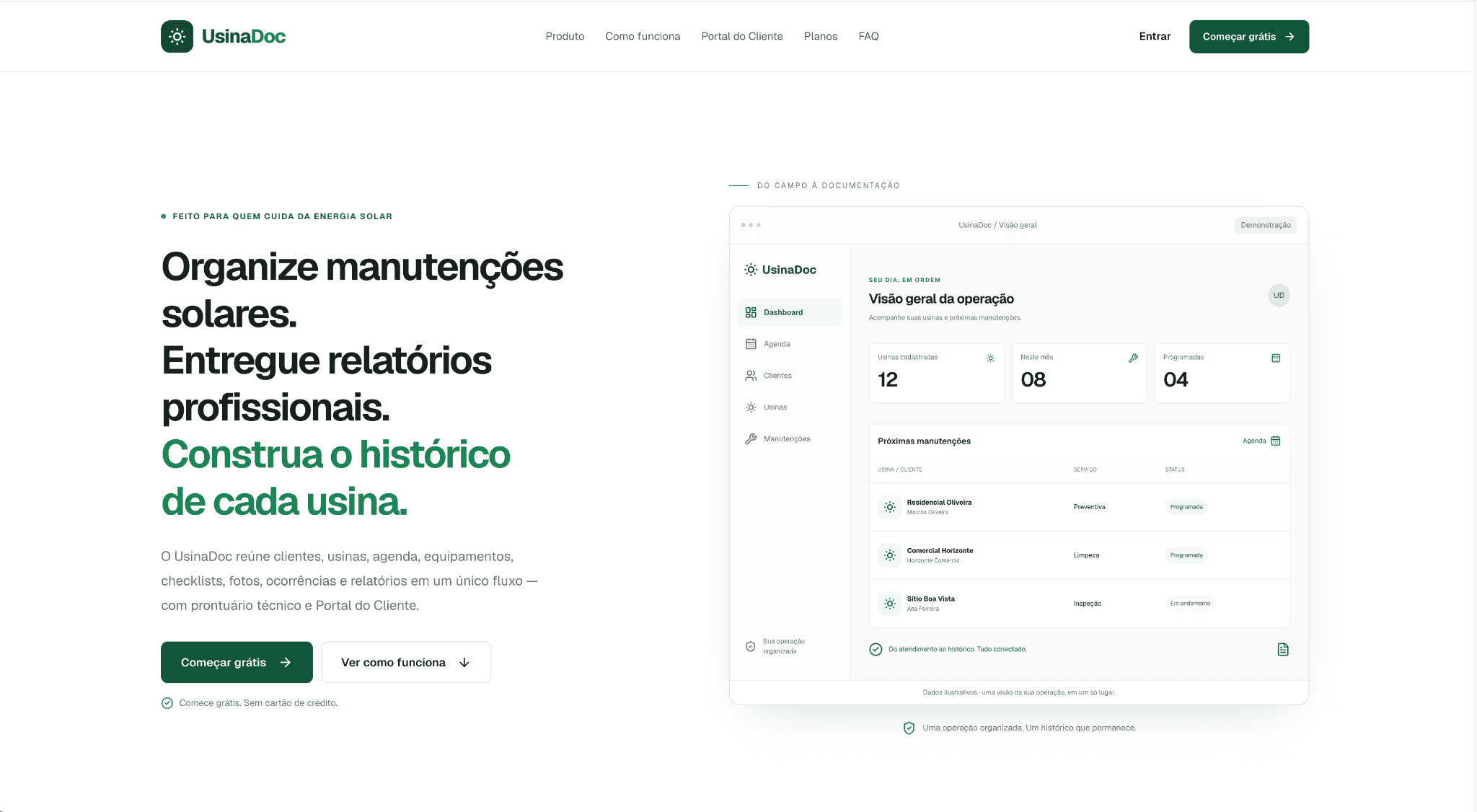Viewport: 1477px width, 812px height.
Task: Click the Agenda calendar icon in sidebar
Action: 751,344
